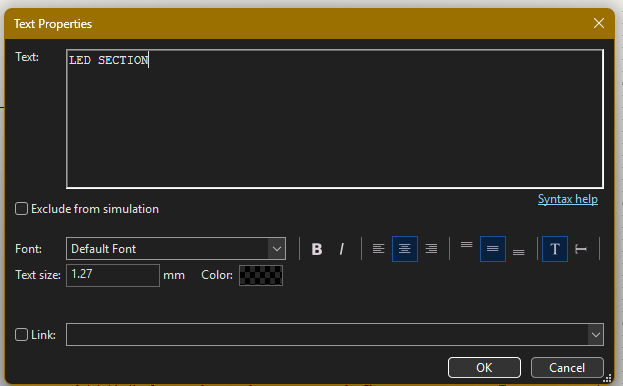Click the Link input field
Viewport: 623px width, 386px height.
click(x=327, y=335)
